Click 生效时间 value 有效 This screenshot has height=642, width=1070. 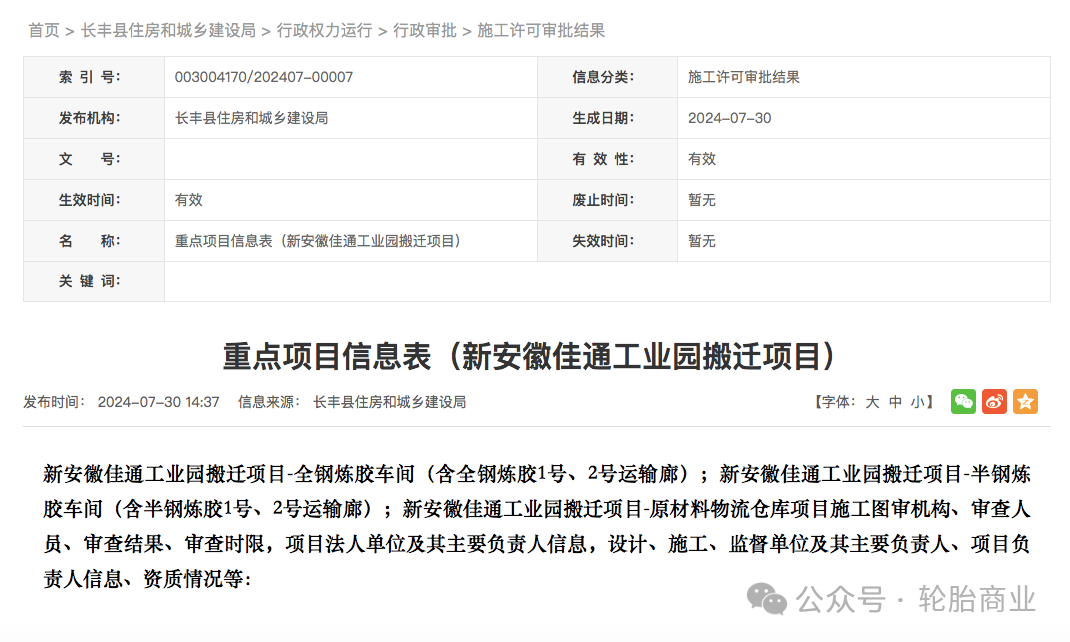(188, 200)
